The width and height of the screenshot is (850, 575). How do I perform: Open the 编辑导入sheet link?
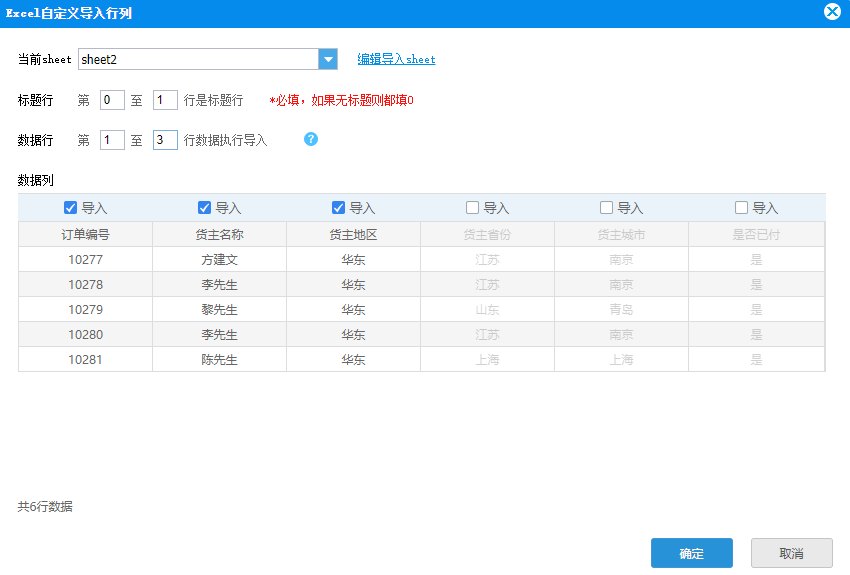click(x=396, y=59)
